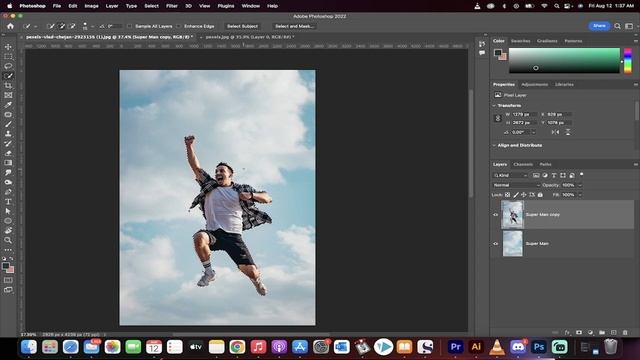Toggle pixel layer filter in Layers panel
Image resolution: width=640 pixels, height=360 pixels.
pyautogui.click(x=536, y=176)
